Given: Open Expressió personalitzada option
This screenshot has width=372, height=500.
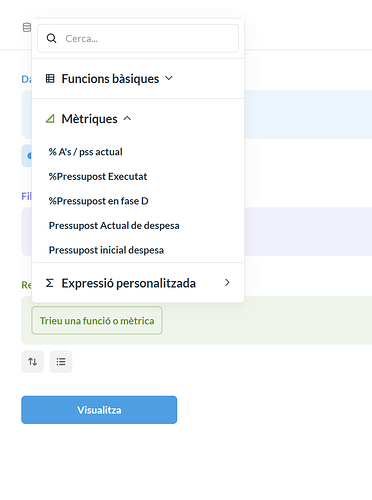Looking at the screenshot, I should click(138, 283).
